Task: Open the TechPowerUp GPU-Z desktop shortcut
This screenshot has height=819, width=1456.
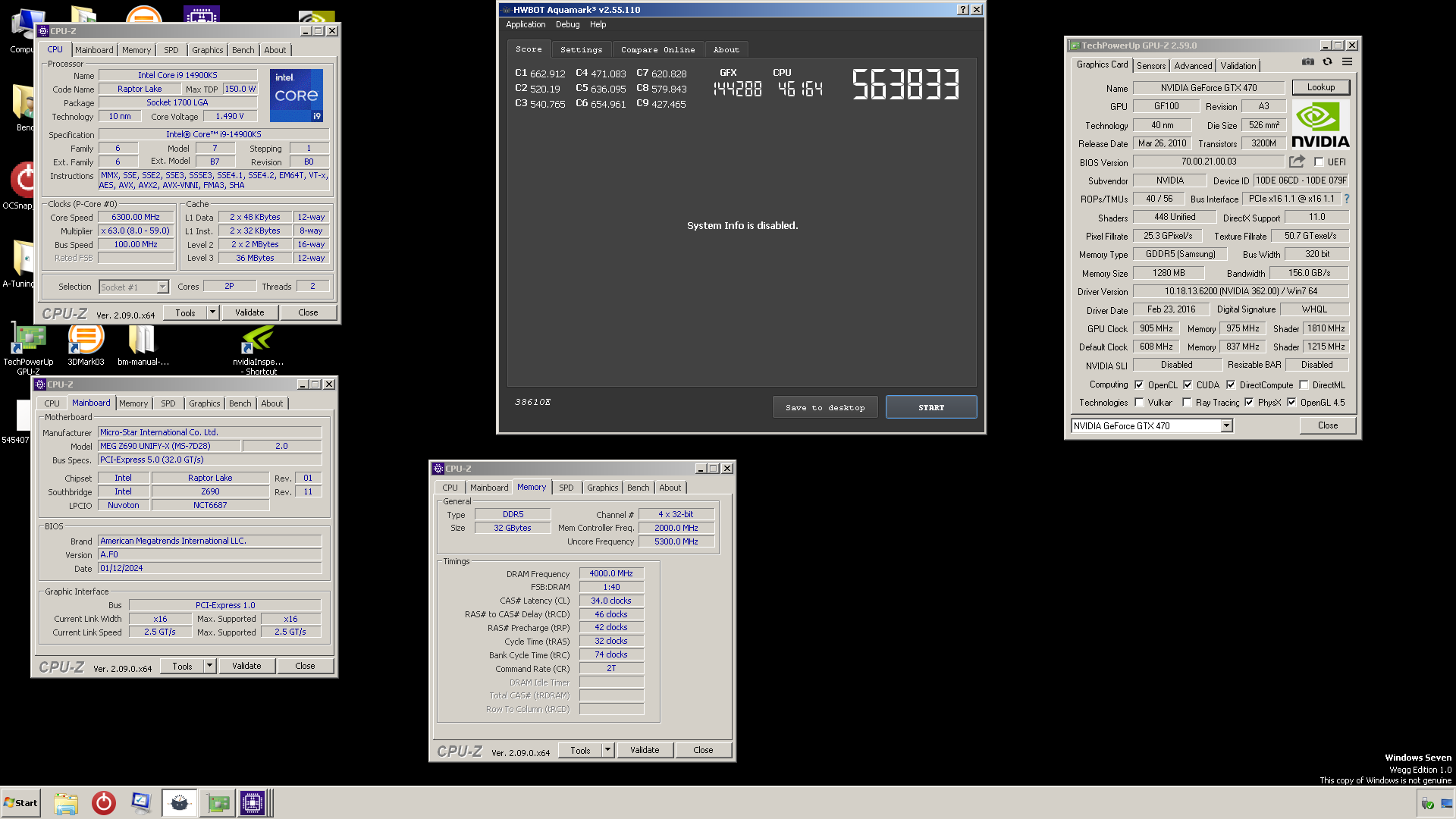Action: click(x=28, y=347)
